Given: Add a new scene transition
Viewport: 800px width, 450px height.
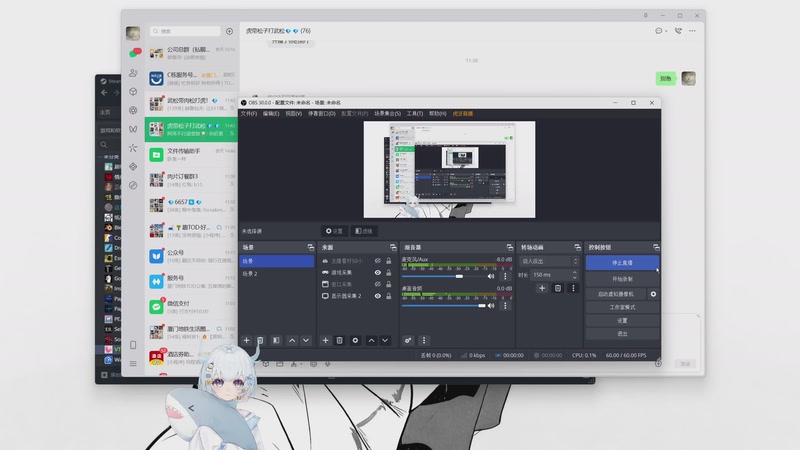Looking at the screenshot, I should point(542,288).
